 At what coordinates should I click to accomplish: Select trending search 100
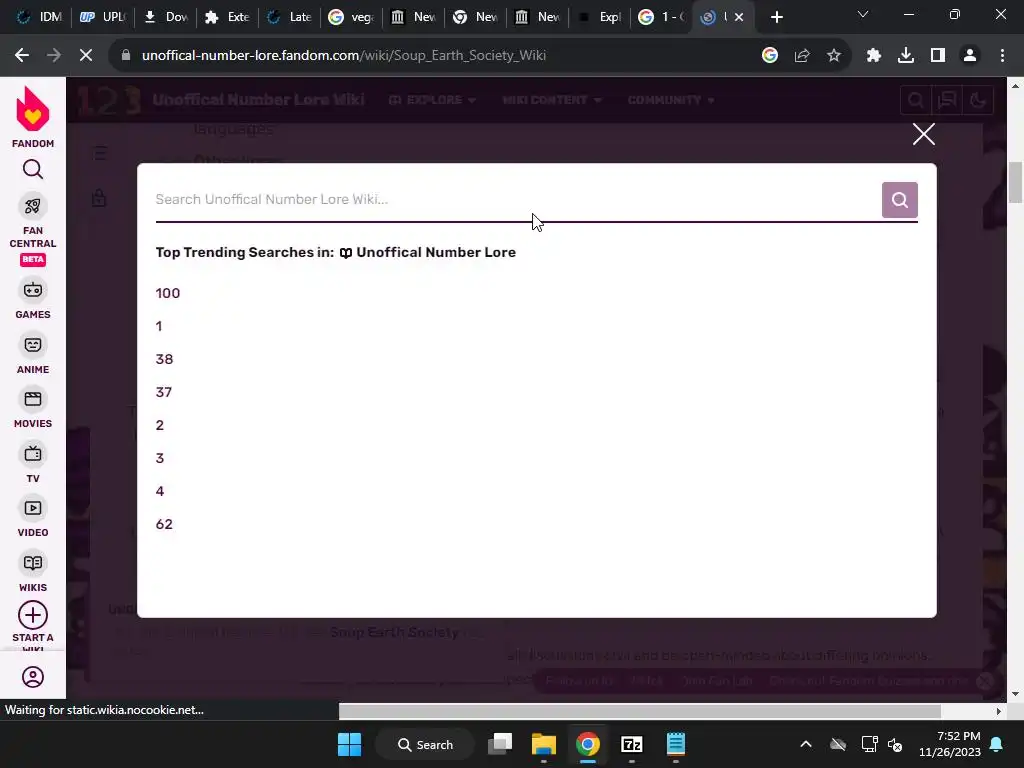pos(168,293)
